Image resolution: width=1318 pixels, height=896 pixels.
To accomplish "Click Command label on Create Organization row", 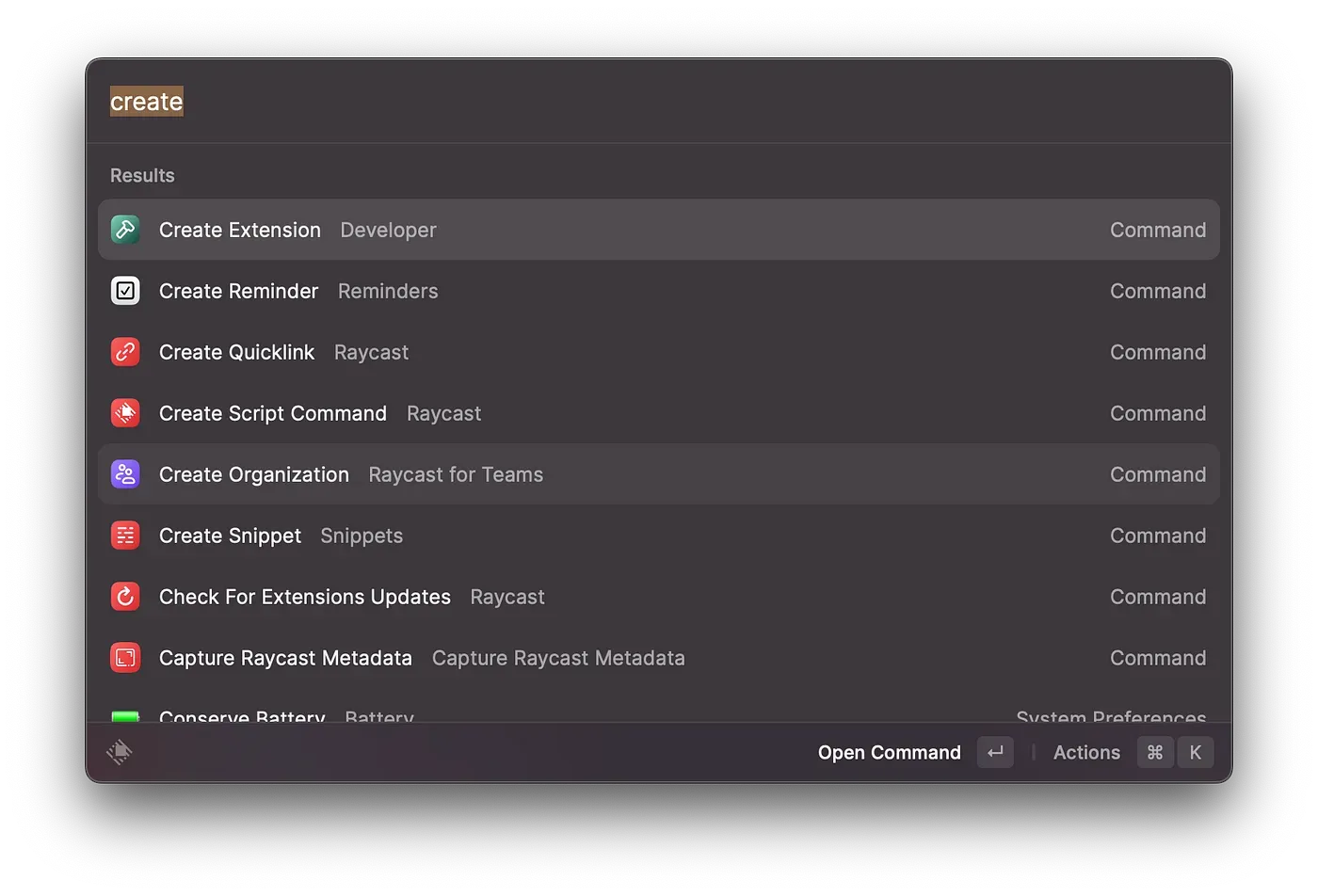I will tap(1158, 474).
